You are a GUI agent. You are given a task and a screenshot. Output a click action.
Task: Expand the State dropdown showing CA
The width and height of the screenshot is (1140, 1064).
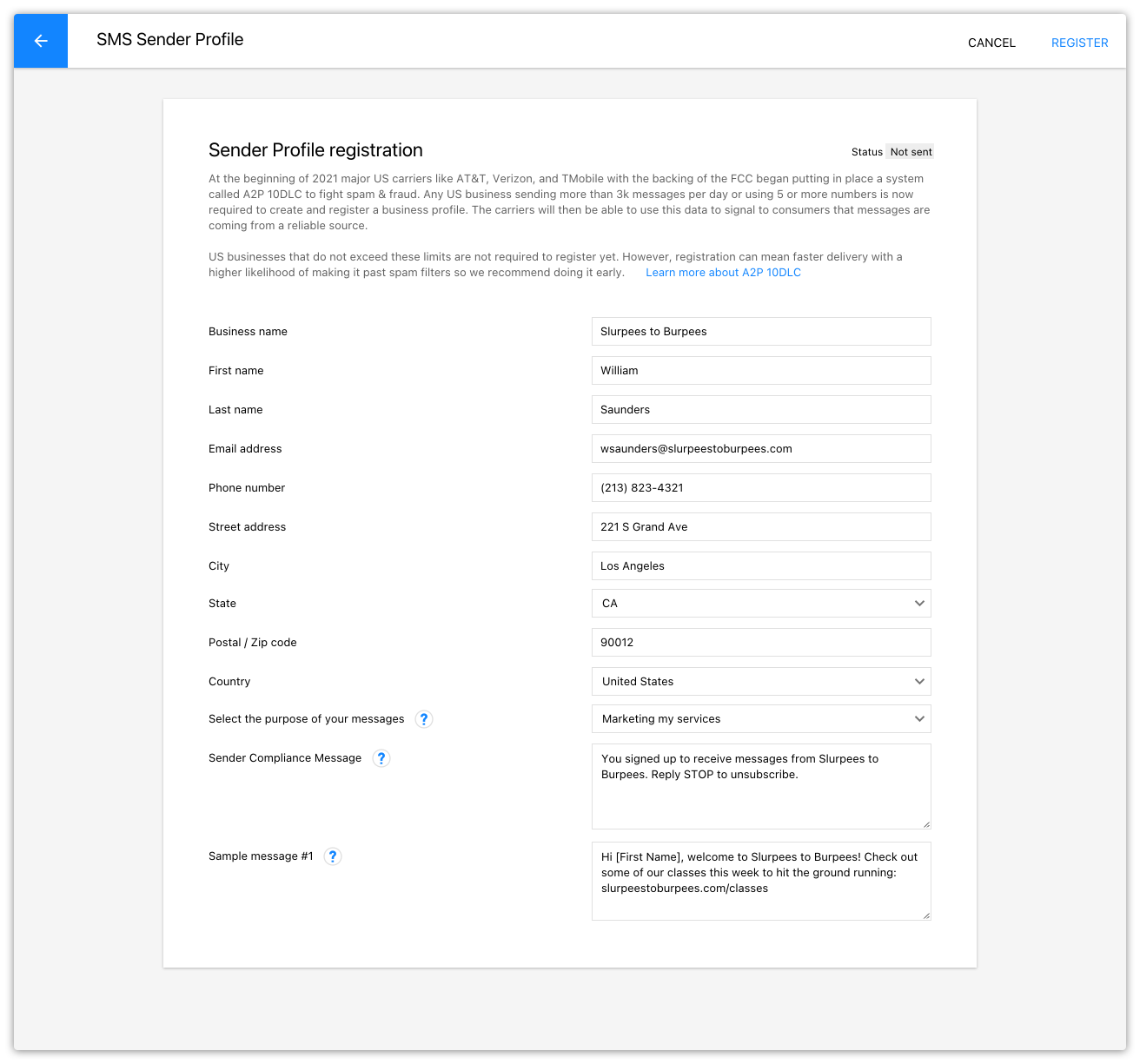pyautogui.click(x=761, y=604)
